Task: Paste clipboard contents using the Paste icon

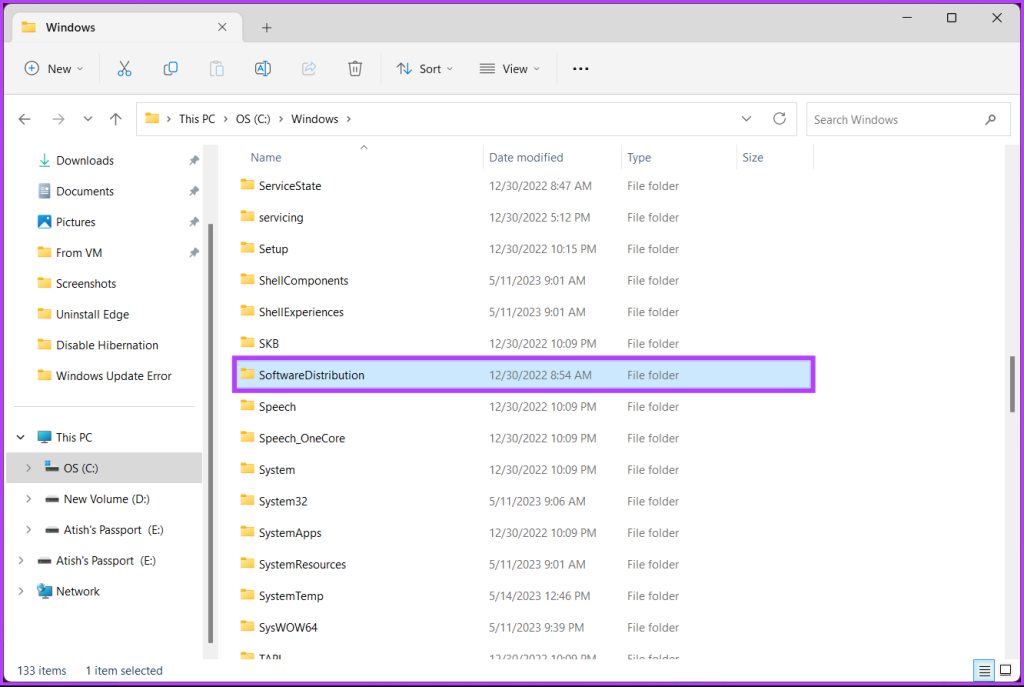Action: tap(216, 68)
